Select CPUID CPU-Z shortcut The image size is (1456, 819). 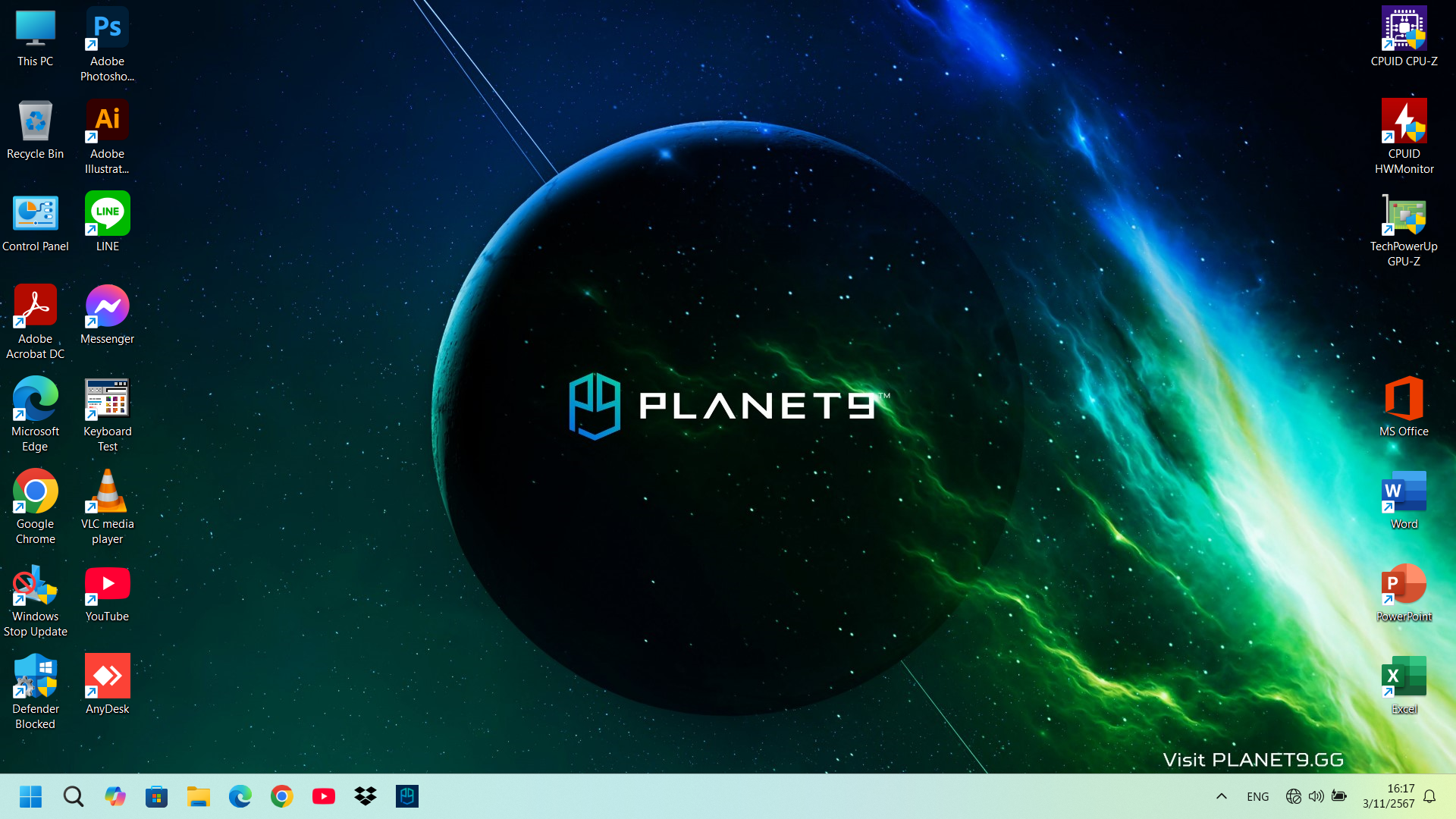[1404, 37]
